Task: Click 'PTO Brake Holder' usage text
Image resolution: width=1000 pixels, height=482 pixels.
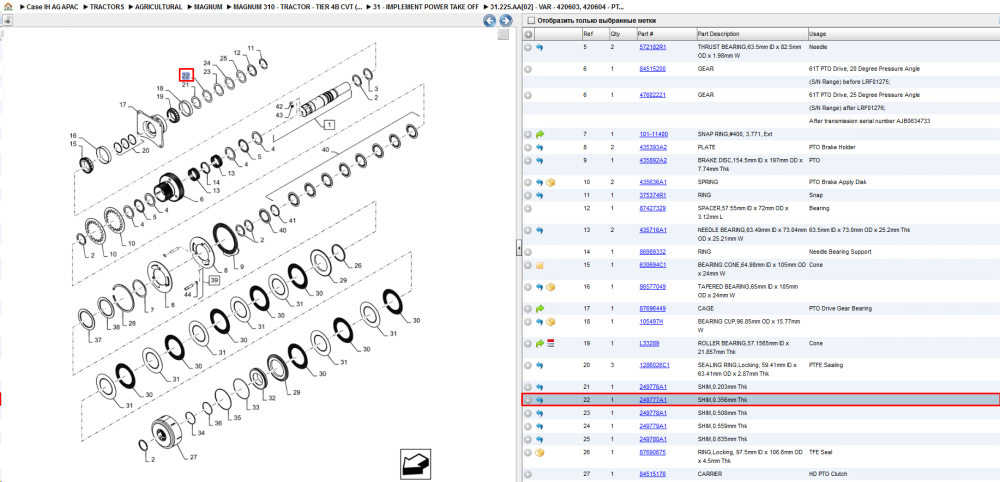Action: tap(830, 147)
